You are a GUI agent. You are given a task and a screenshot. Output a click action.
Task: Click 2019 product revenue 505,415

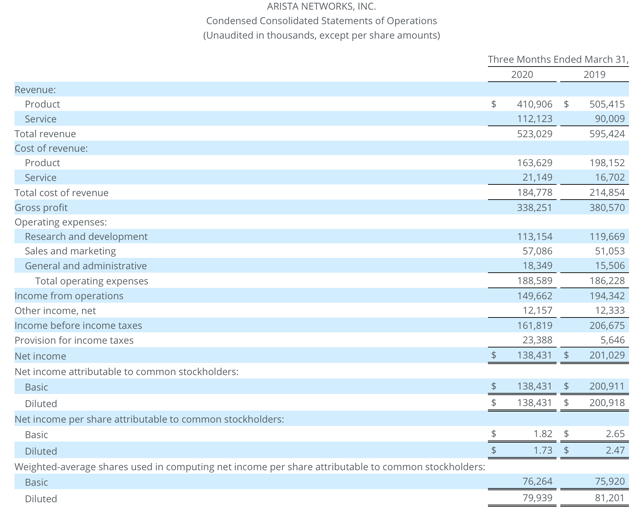coord(607,104)
